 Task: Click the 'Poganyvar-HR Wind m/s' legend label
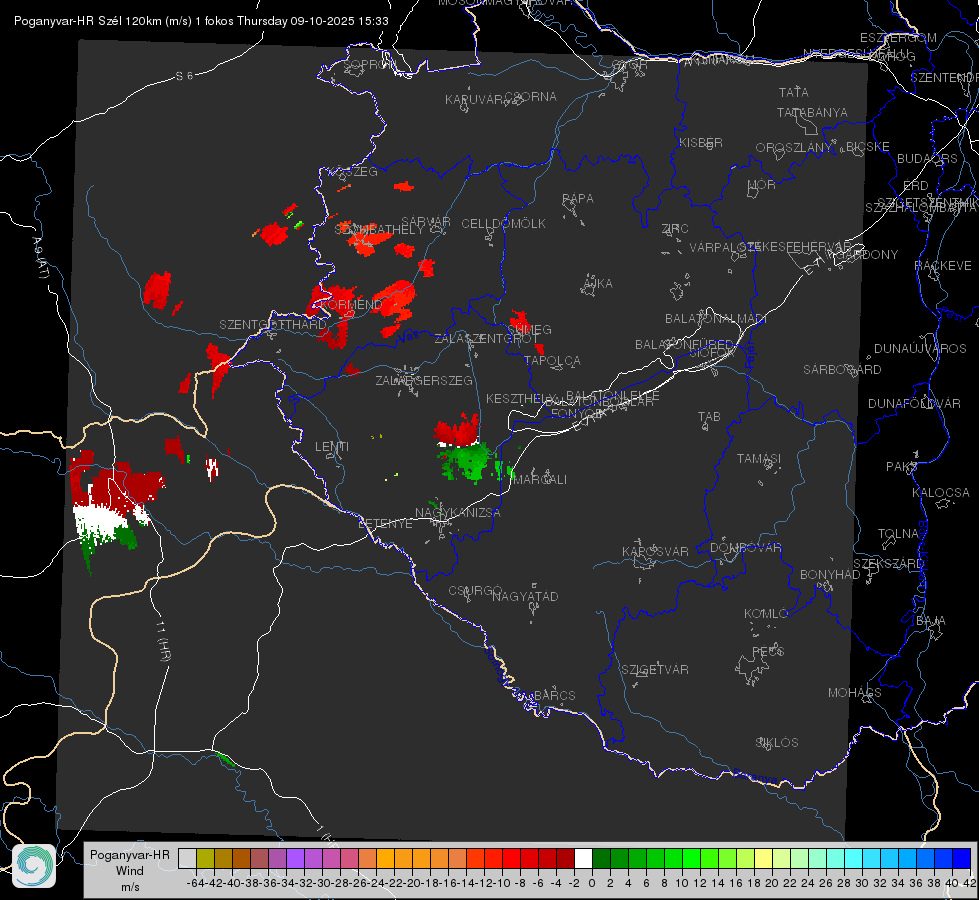coord(130,871)
